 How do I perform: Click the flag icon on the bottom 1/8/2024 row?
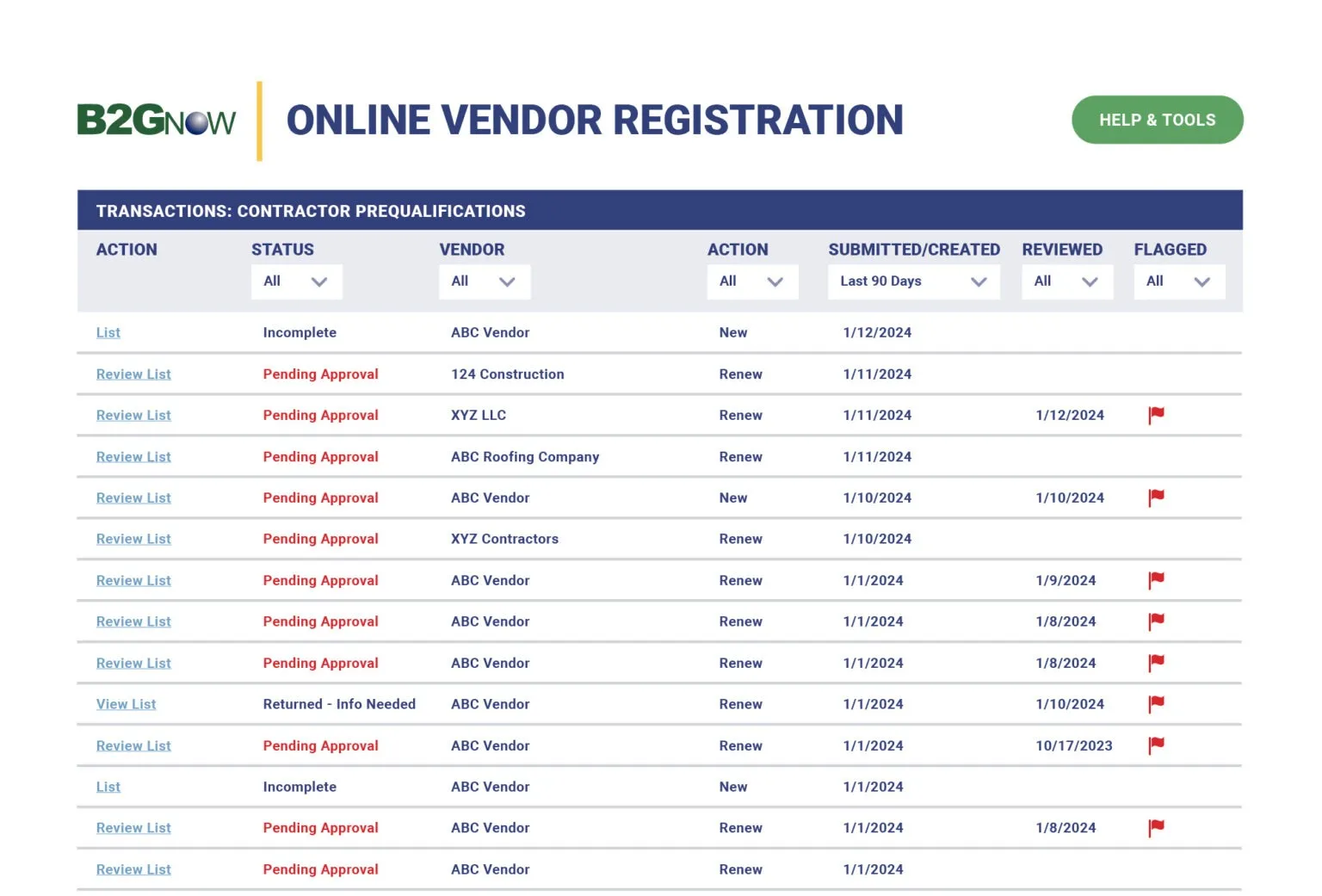tap(1156, 827)
